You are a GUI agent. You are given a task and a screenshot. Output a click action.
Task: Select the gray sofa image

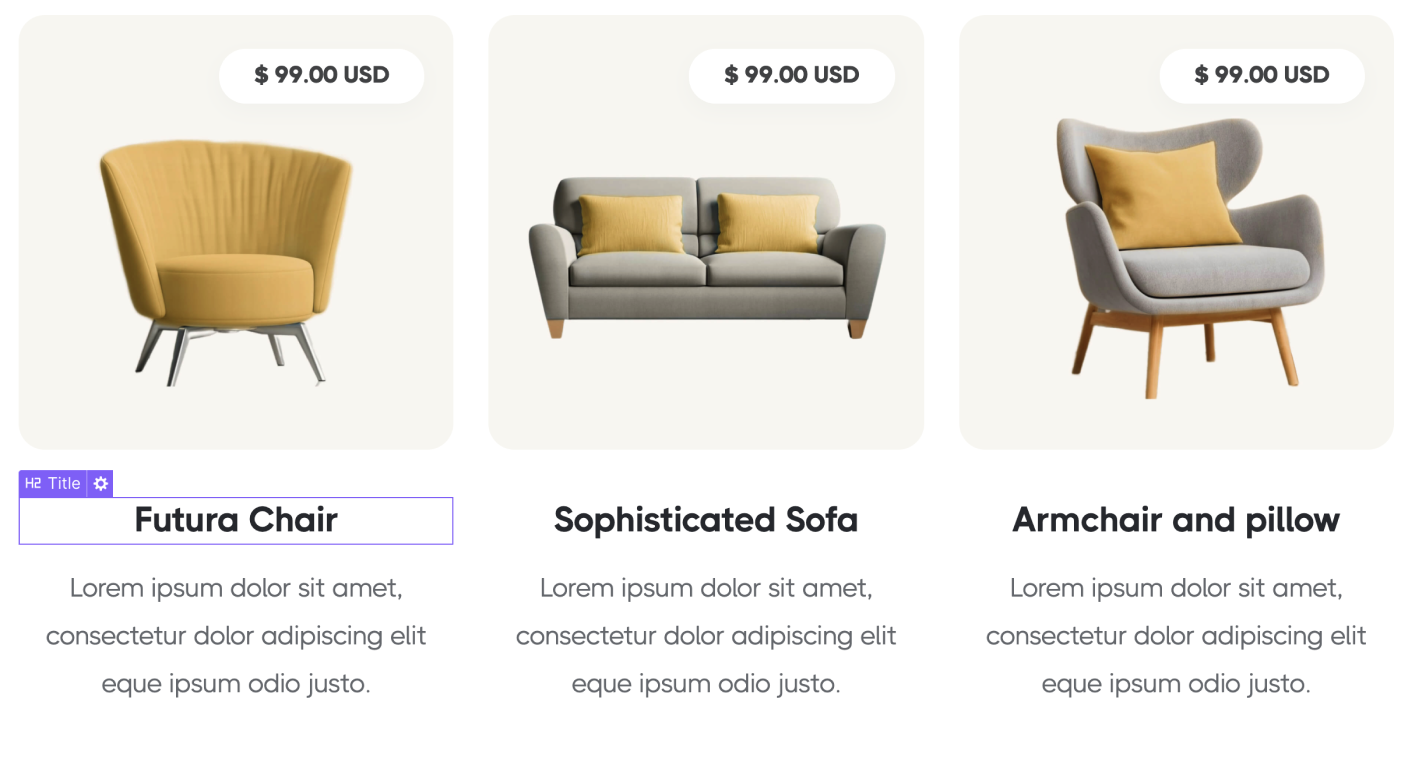[705, 260]
